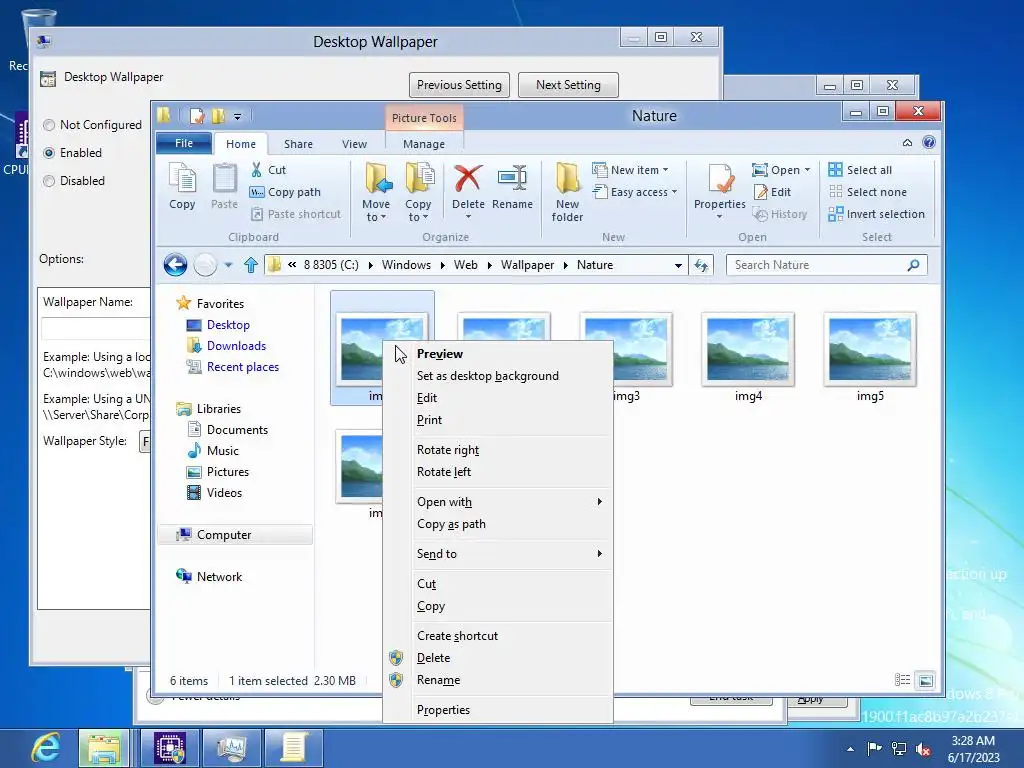The image size is (1024, 768).
Task: Click quick access Properties icon in title bar
Action: tap(197, 116)
